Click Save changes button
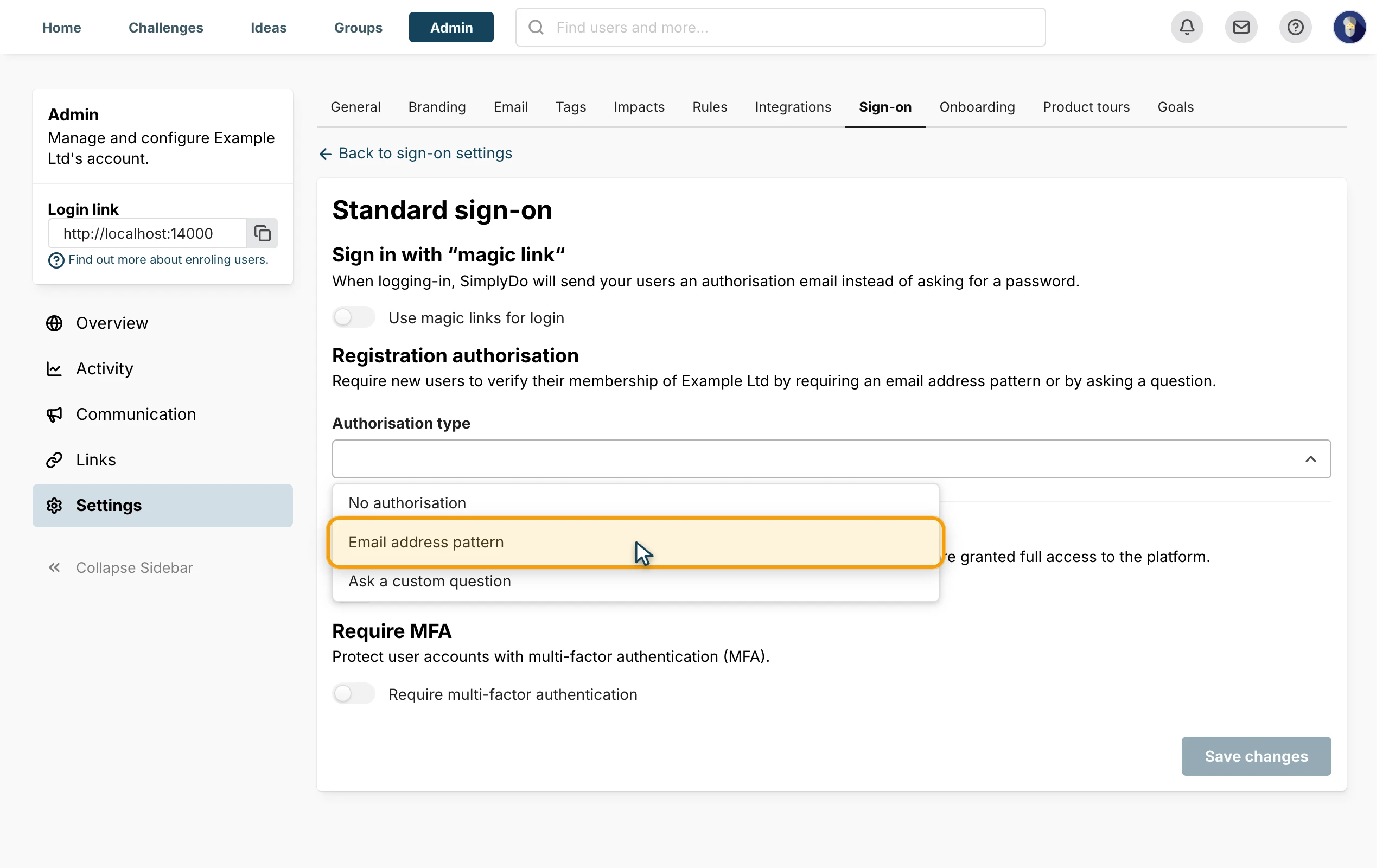The height and width of the screenshot is (868, 1389). (1256, 756)
